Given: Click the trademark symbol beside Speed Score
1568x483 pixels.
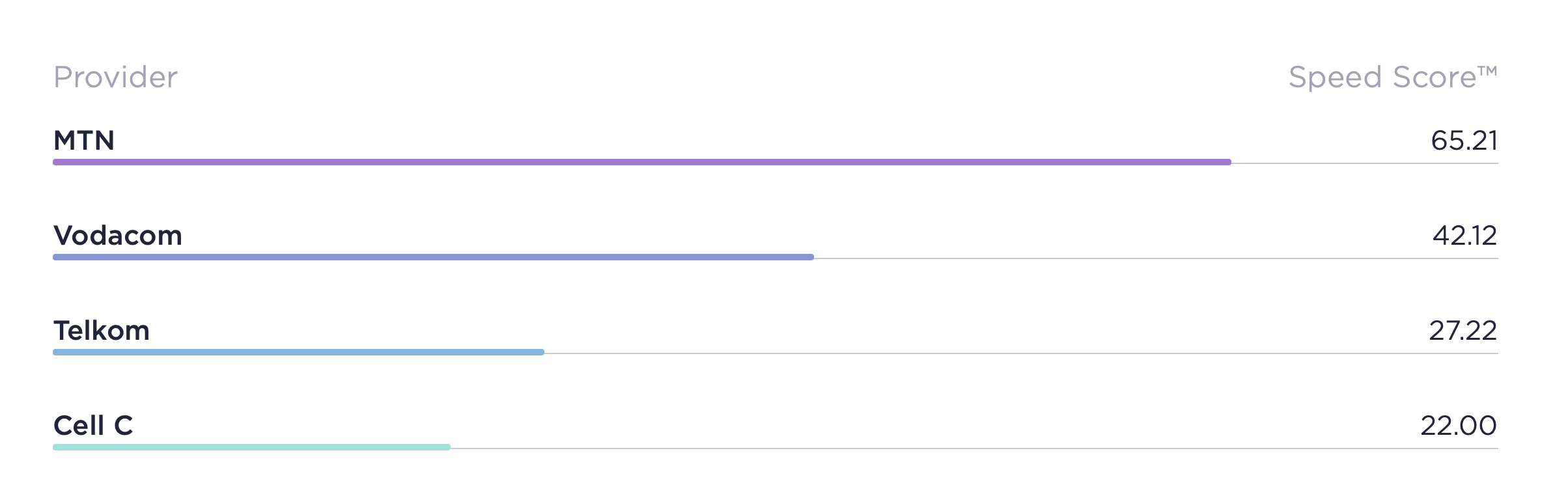Looking at the screenshot, I should 1488,71.
